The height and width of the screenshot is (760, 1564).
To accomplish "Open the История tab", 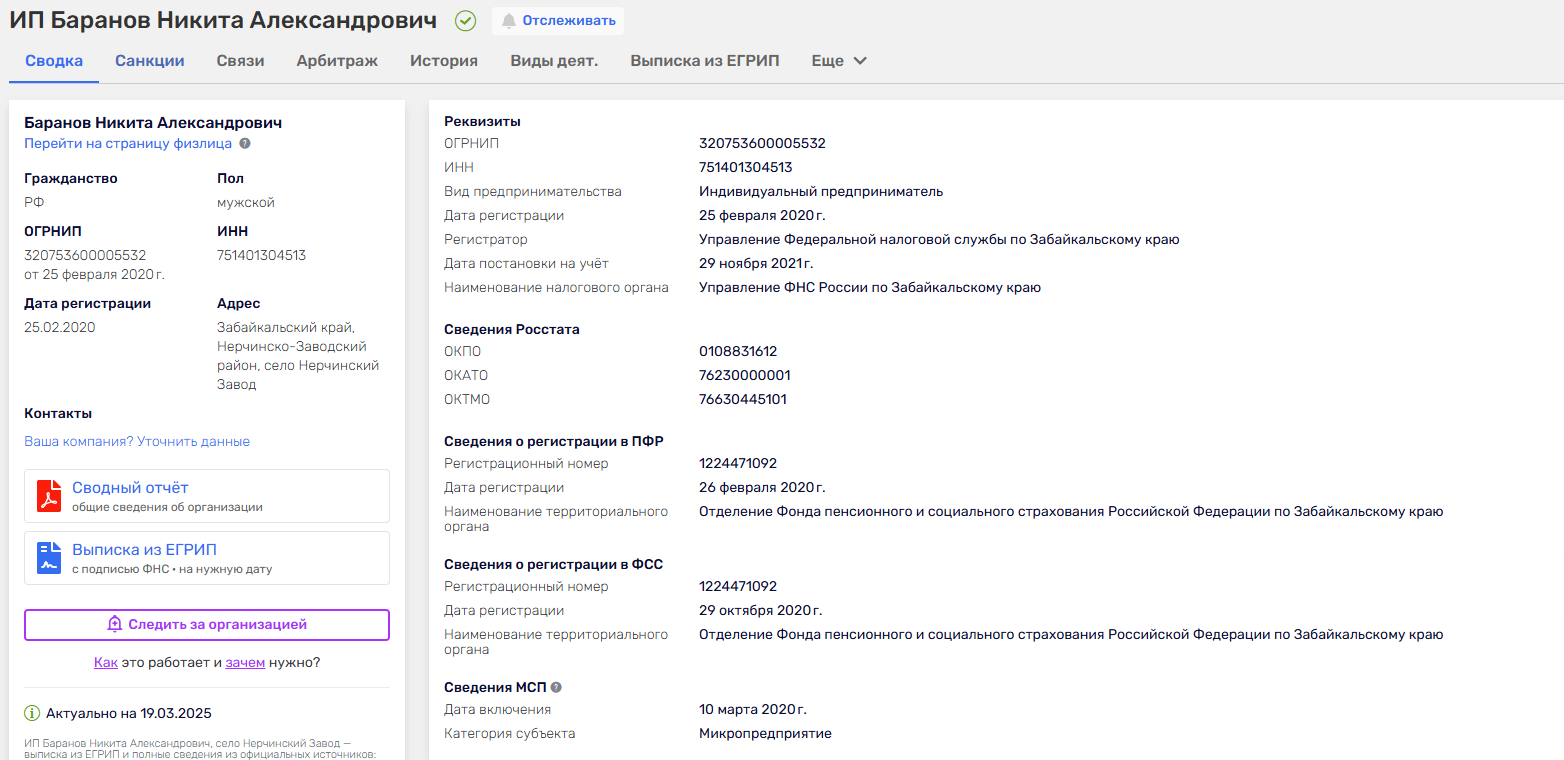I will (x=444, y=61).
